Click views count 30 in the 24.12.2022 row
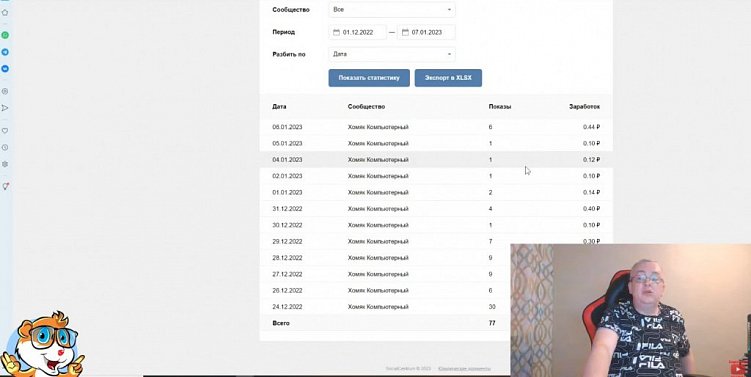 coord(492,307)
